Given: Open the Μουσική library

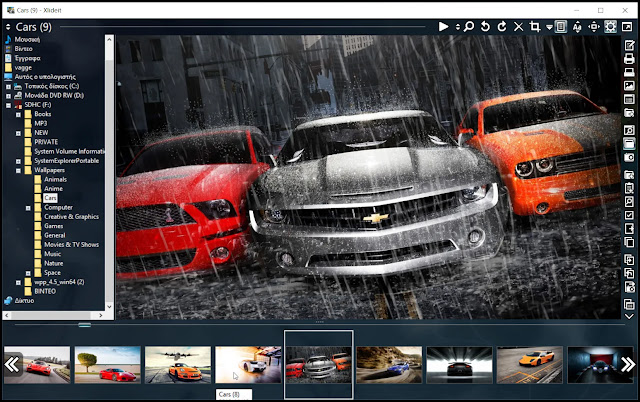Looking at the screenshot, I should click(x=27, y=40).
